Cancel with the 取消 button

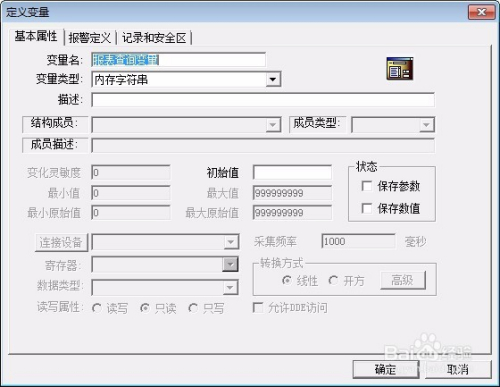pyautogui.click(x=458, y=369)
